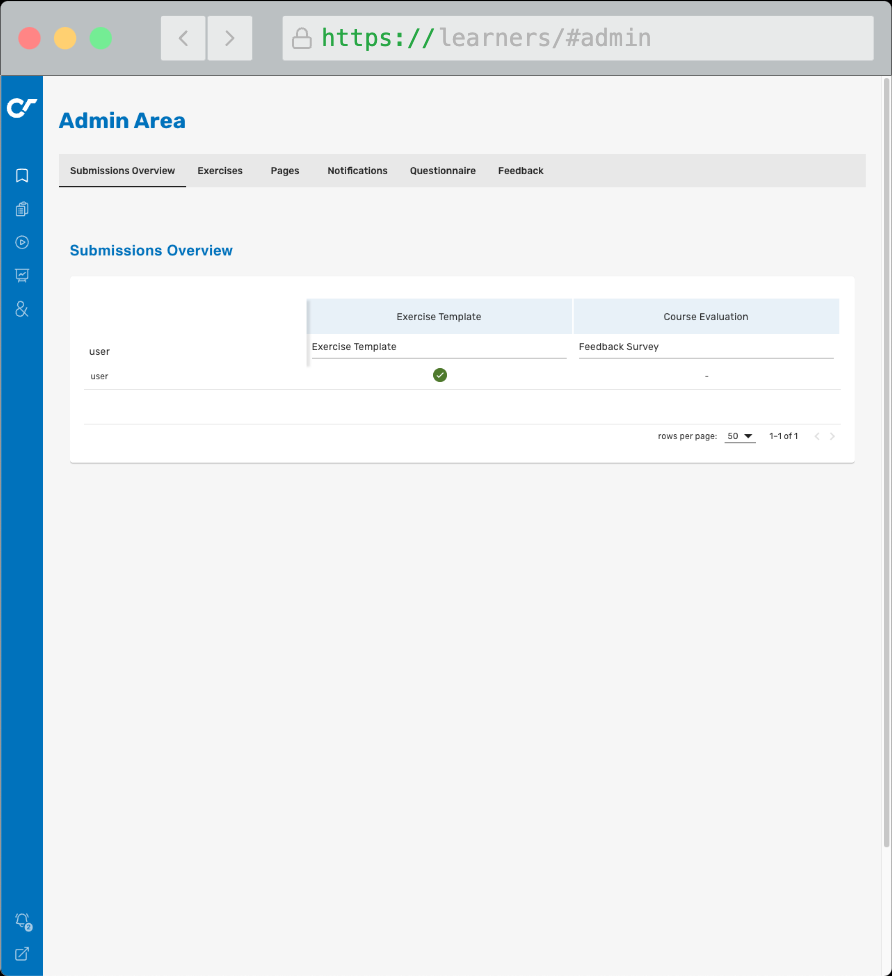This screenshot has width=892, height=976.
Task: Open notifications bell with badge 2
Action: pos(21,920)
